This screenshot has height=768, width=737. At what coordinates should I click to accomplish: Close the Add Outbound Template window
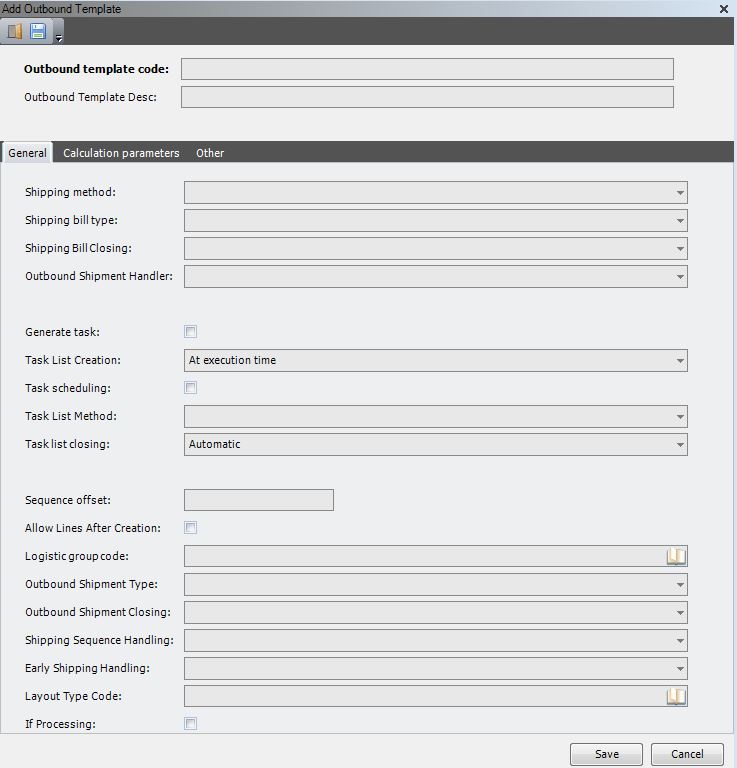pos(724,9)
